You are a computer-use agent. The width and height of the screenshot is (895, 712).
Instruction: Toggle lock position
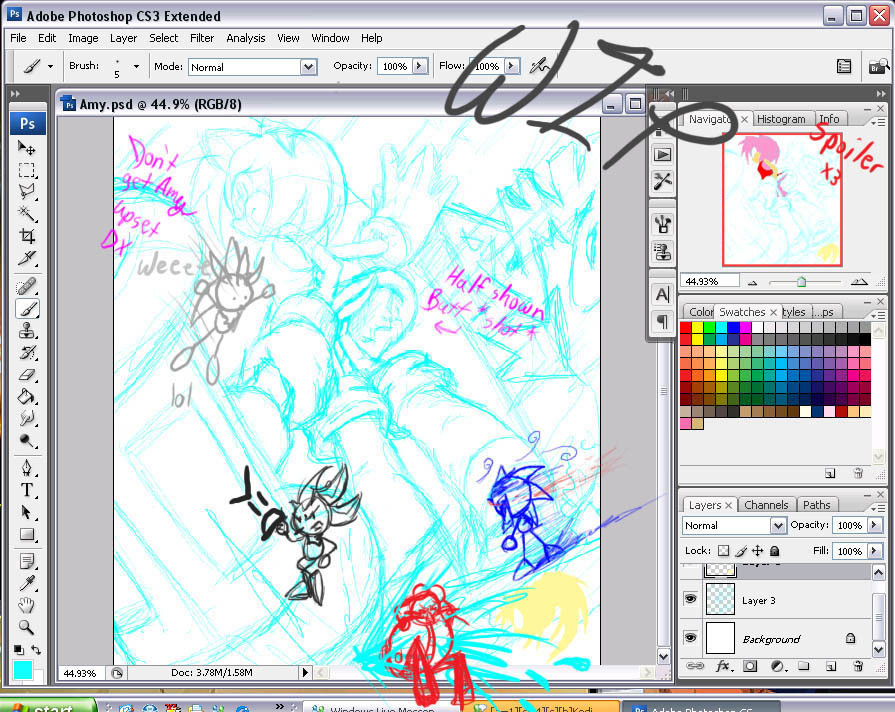pos(757,550)
